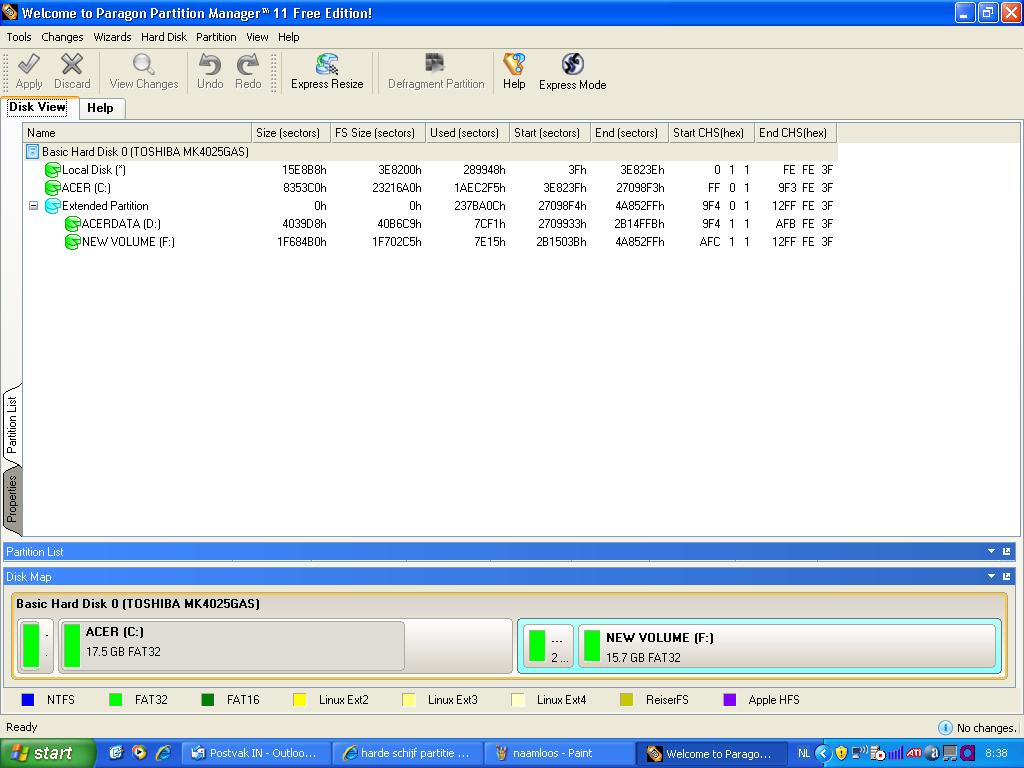Launch Express Resize wizard icon
This screenshot has width=1024, height=768.
point(327,64)
